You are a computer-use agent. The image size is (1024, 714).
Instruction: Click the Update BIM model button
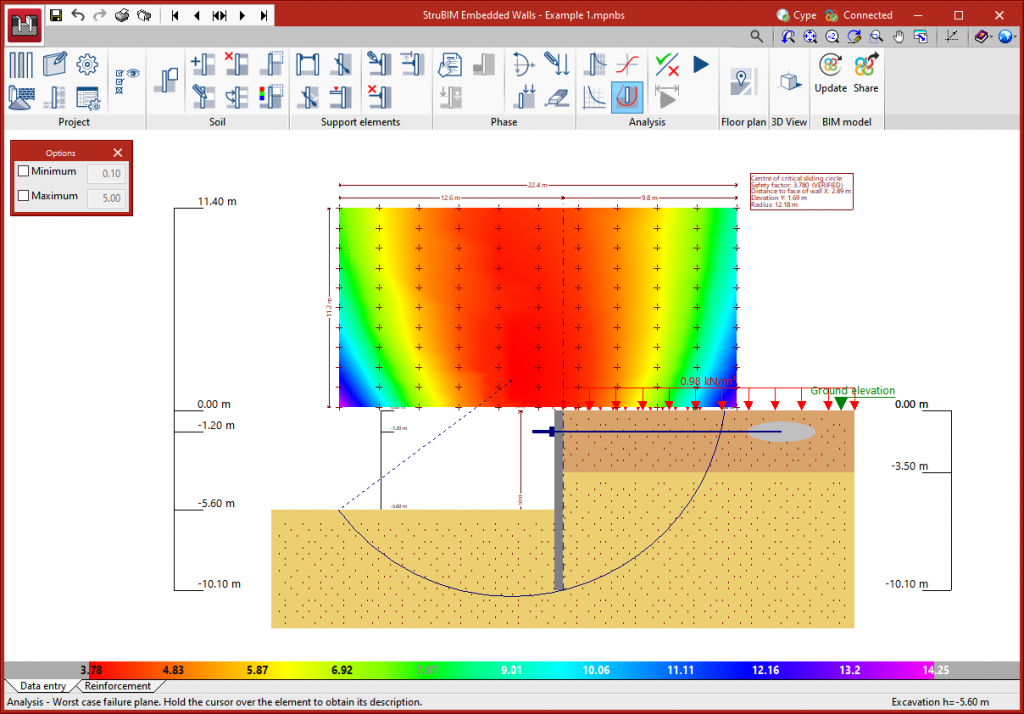tap(830, 75)
